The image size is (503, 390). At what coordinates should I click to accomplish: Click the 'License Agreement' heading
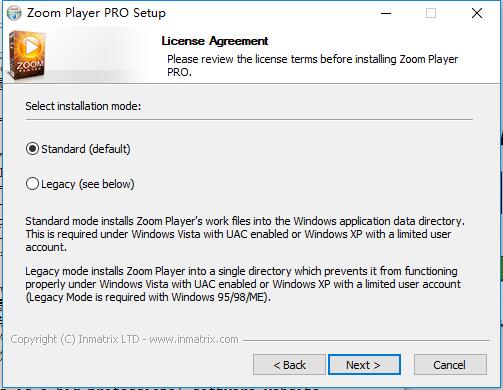click(x=215, y=41)
